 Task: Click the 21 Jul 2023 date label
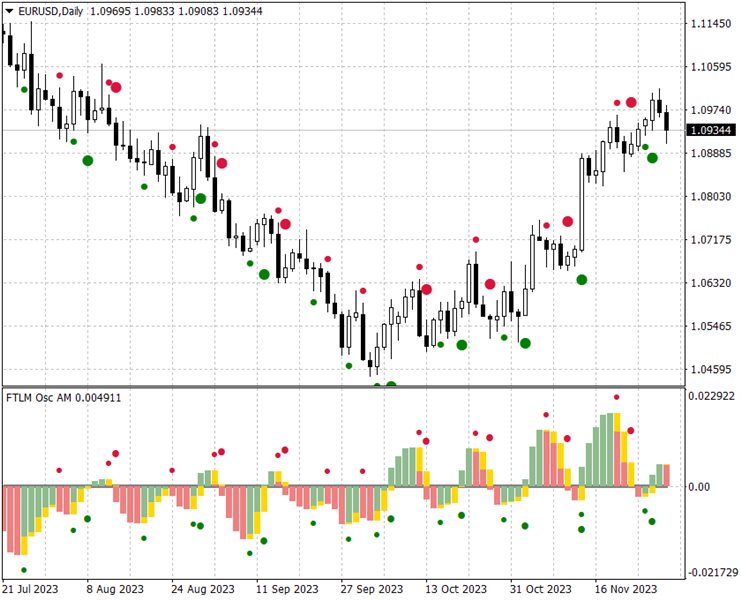[30, 589]
